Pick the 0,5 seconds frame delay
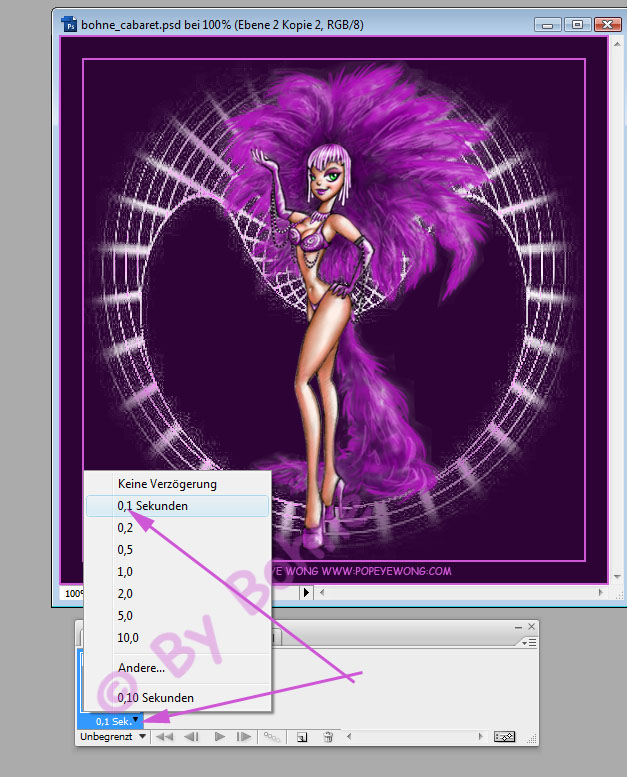This screenshot has height=777, width=627. pyautogui.click(x=125, y=550)
